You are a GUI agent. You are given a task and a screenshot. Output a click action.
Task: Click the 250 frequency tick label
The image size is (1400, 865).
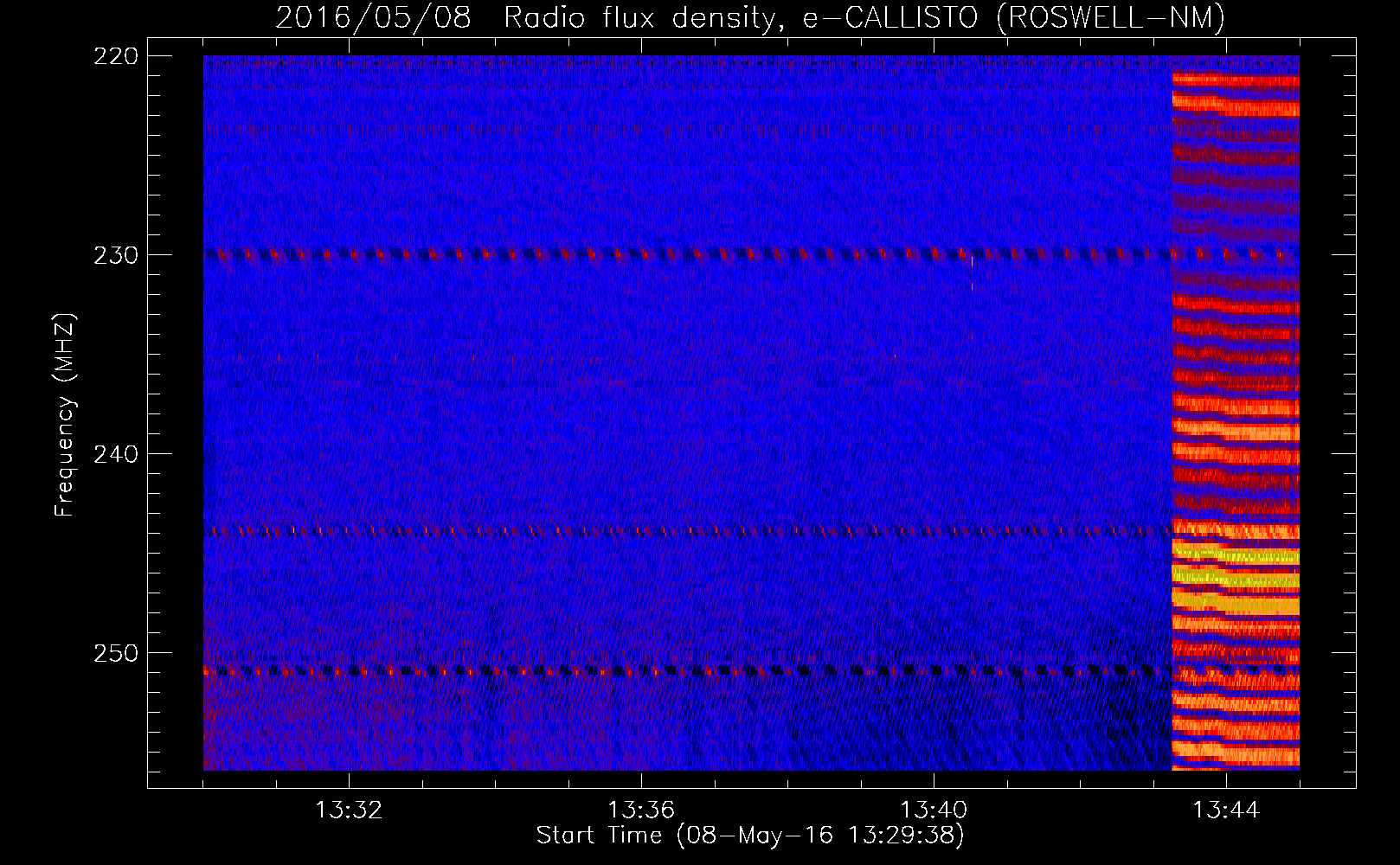coord(116,653)
